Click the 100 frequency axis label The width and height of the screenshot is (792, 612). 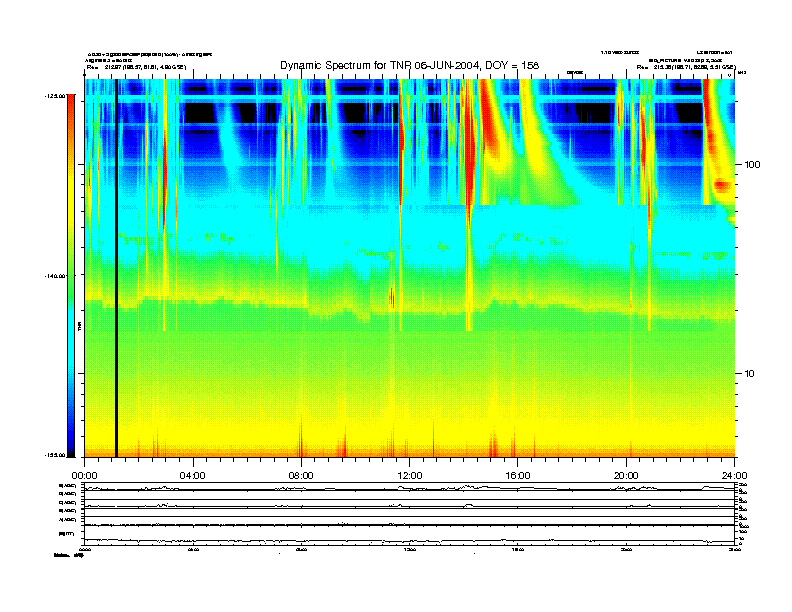pyautogui.click(x=752, y=164)
